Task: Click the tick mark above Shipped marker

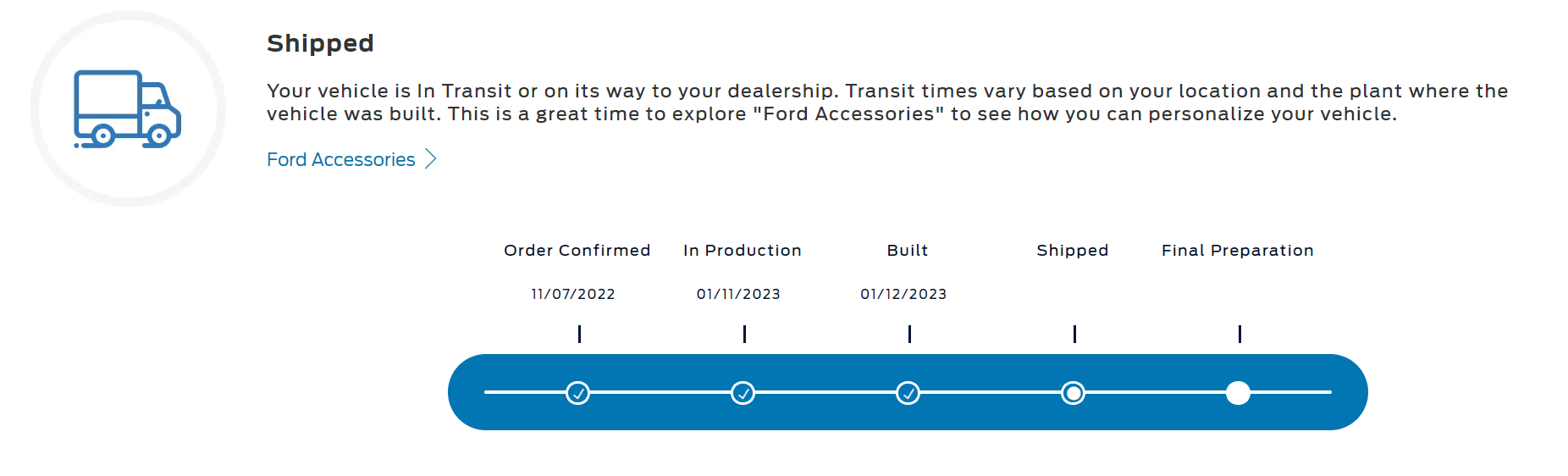Action: point(1074,334)
